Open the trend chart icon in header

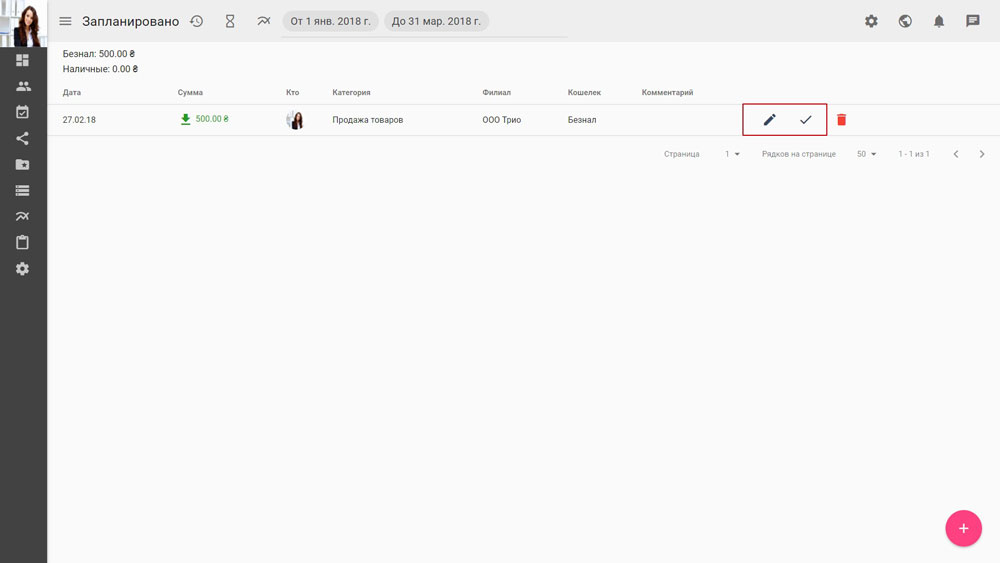[x=263, y=21]
